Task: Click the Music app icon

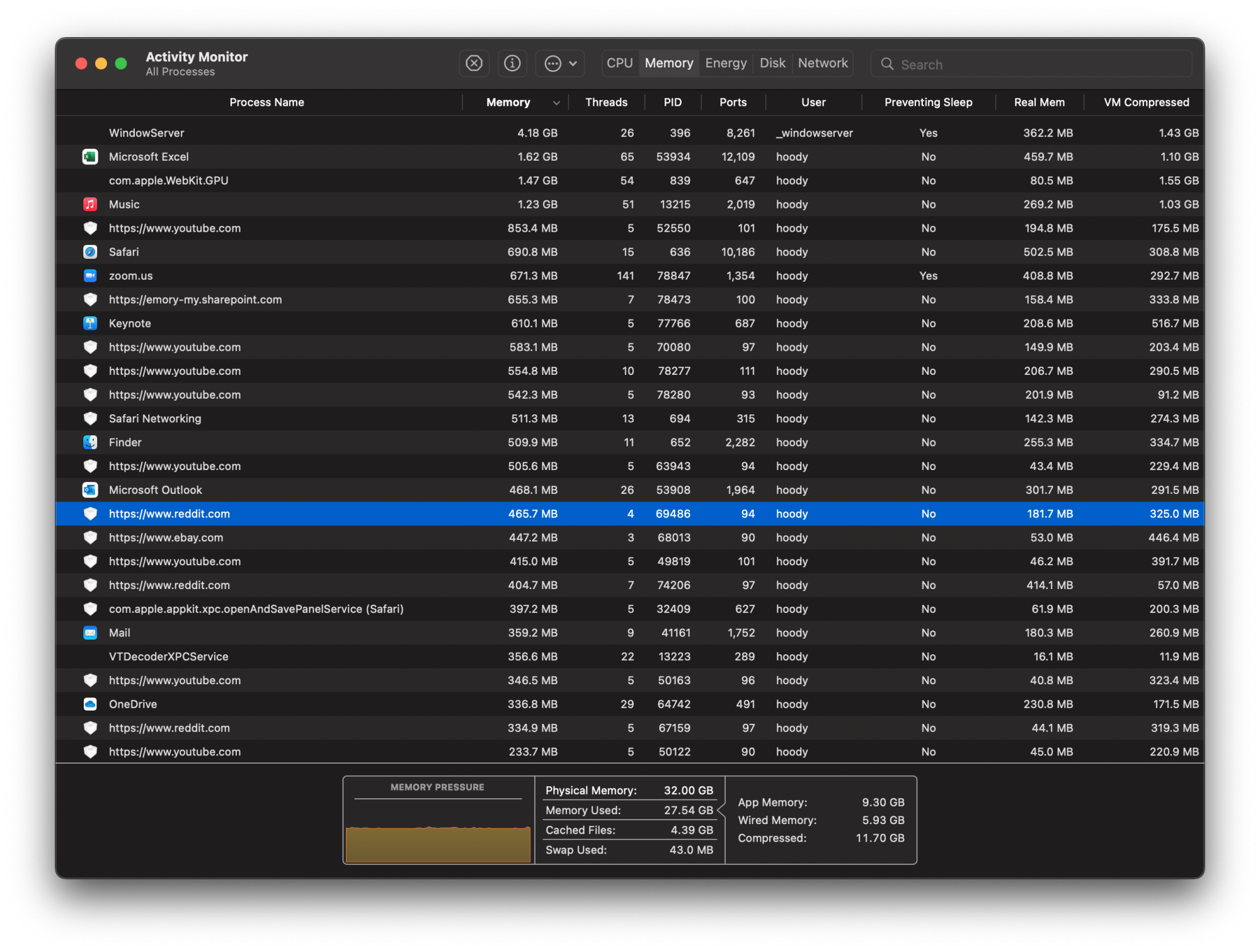Action: point(90,204)
